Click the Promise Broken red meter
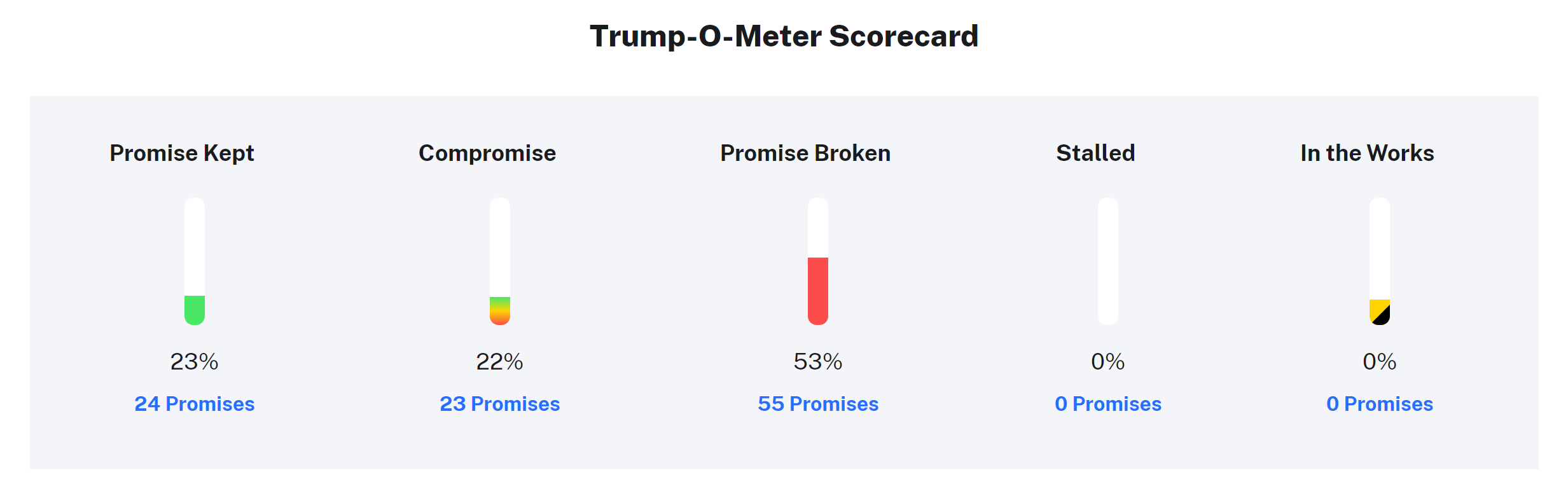 point(818,261)
